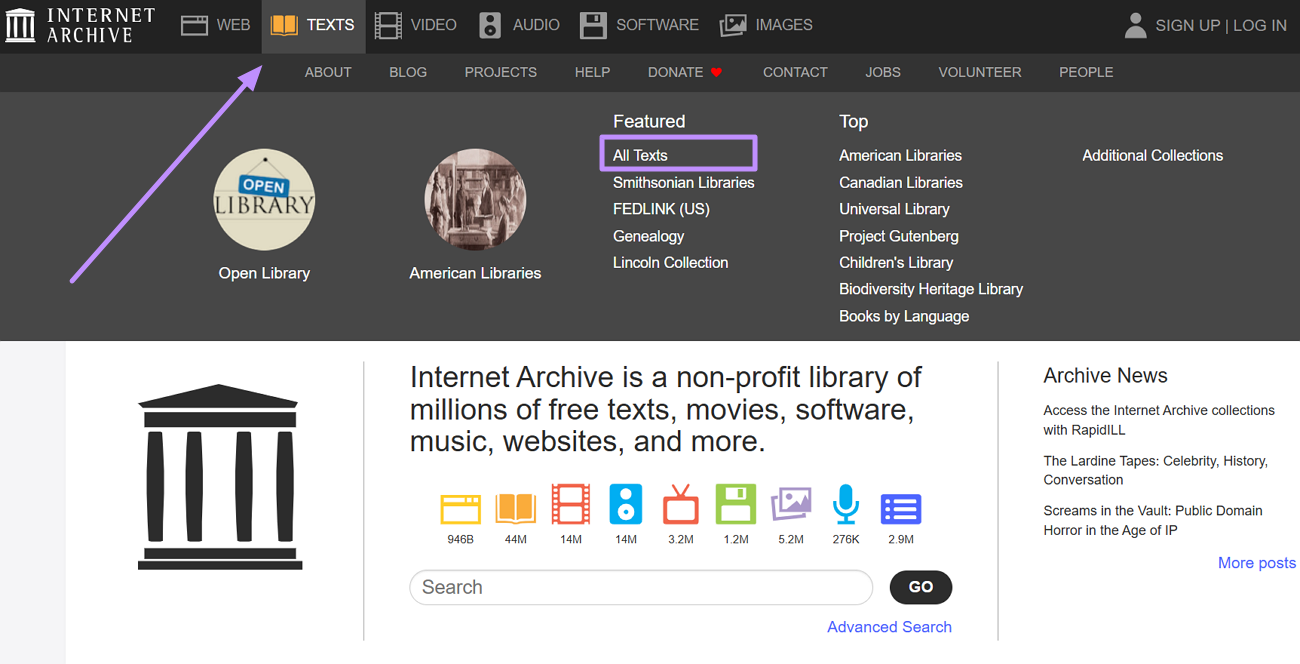Open RapidILL news article link
This screenshot has width=1300, height=664.
[1159, 420]
